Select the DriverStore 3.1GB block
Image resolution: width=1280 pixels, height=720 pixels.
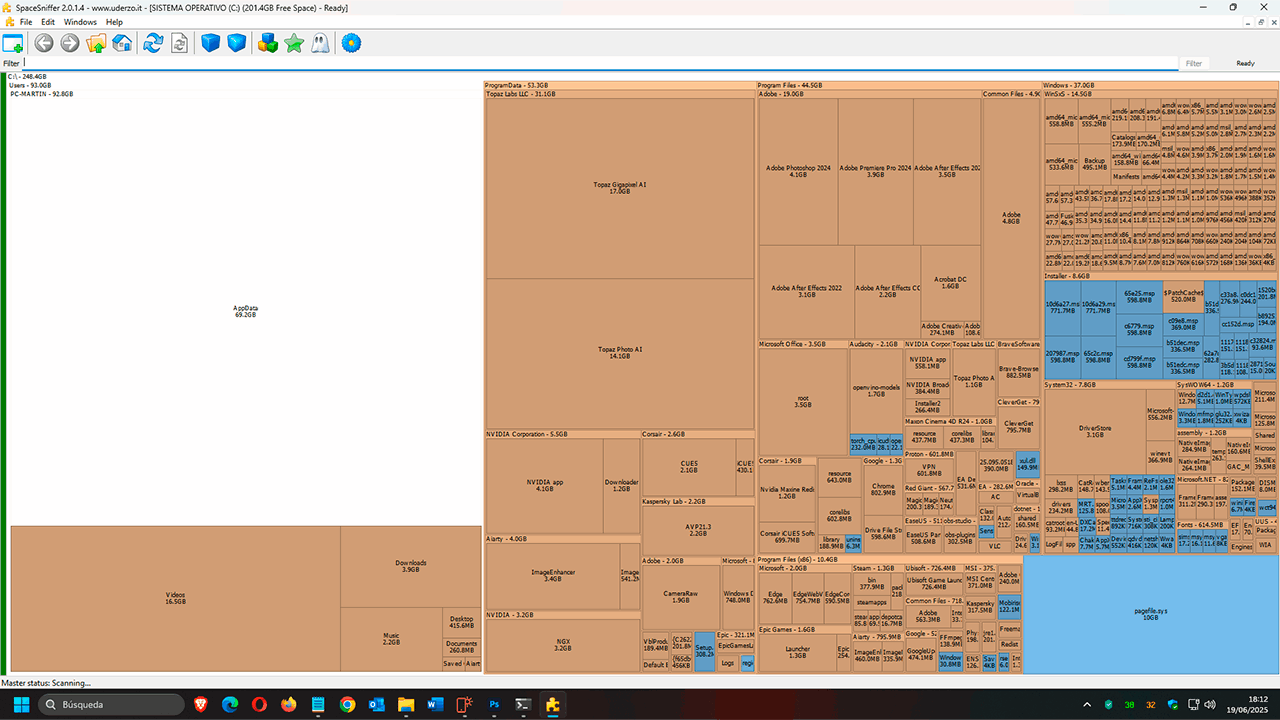[1095, 431]
